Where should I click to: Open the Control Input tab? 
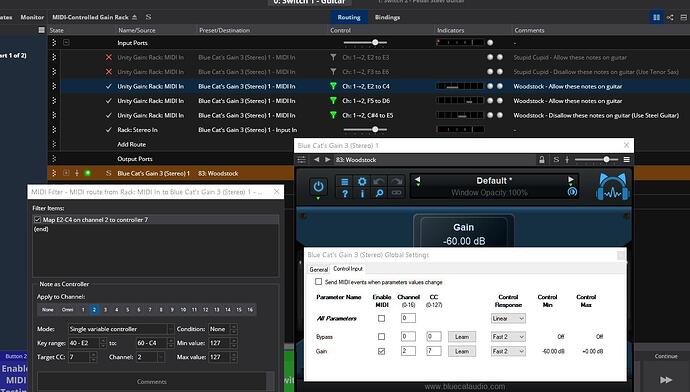click(348, 268)
